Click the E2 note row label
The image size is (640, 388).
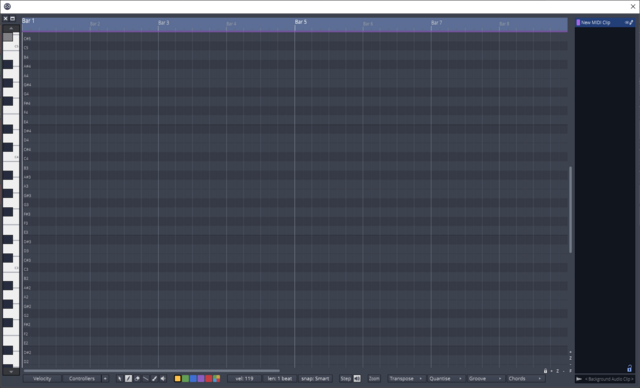(x=26, y=343)
